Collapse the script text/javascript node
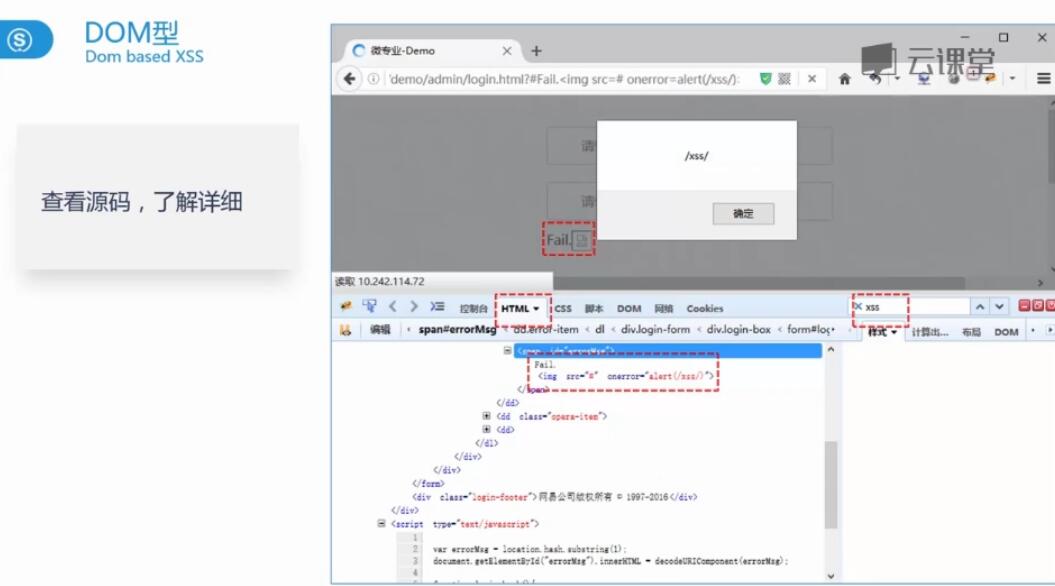Image resolution: width=1055 pixels, height=586 pixels. [381, 523]
